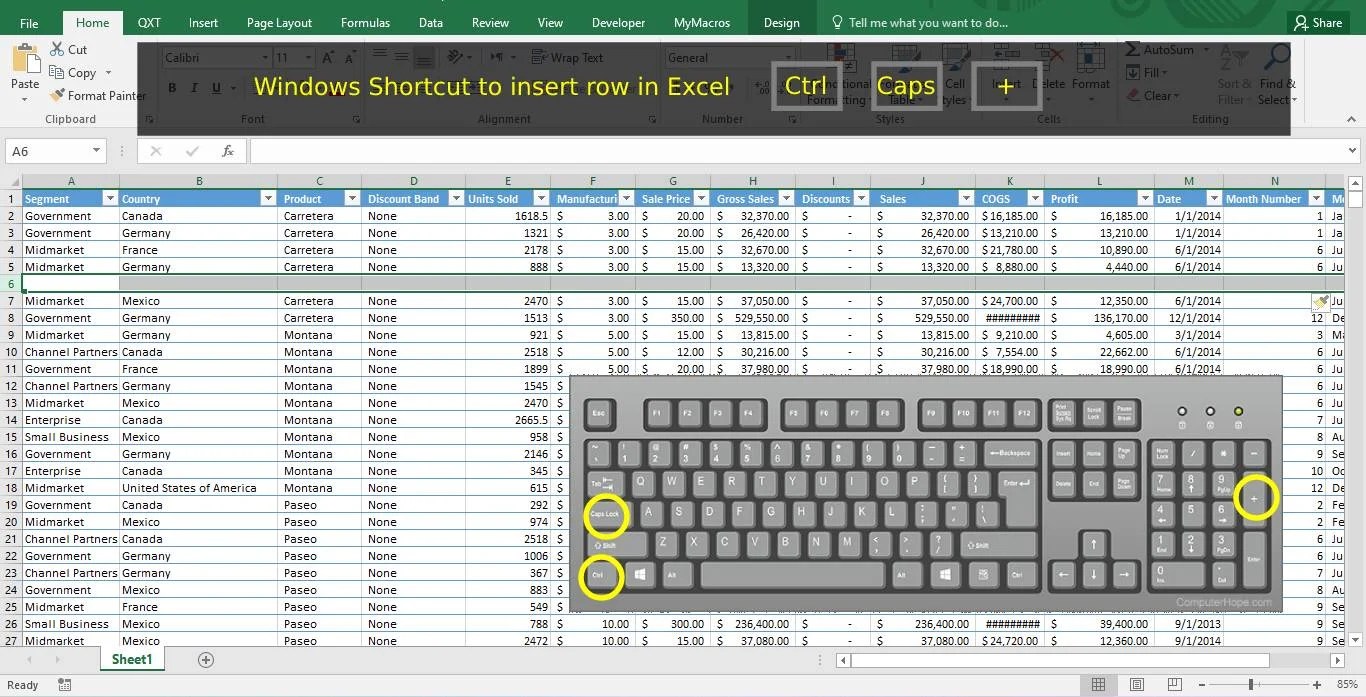Image resolution: width=1366 pixels, height=697 pixels.
Task: Click the Share button
Action: 1318,21
